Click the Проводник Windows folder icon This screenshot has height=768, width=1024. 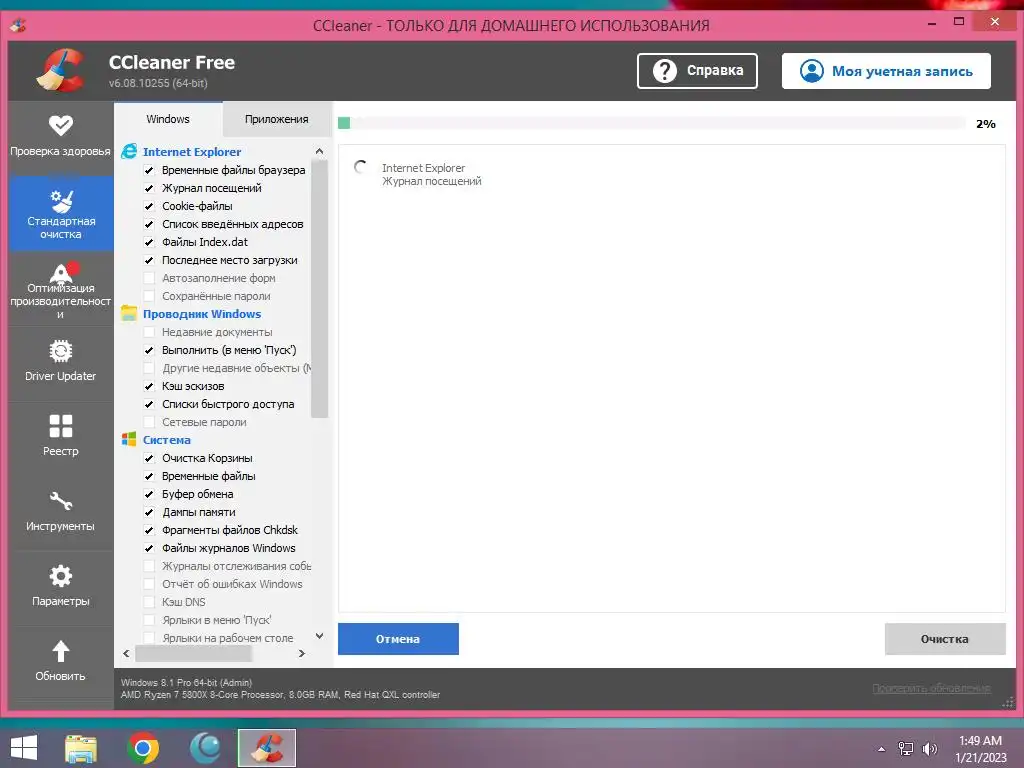[x=129, y=313]
